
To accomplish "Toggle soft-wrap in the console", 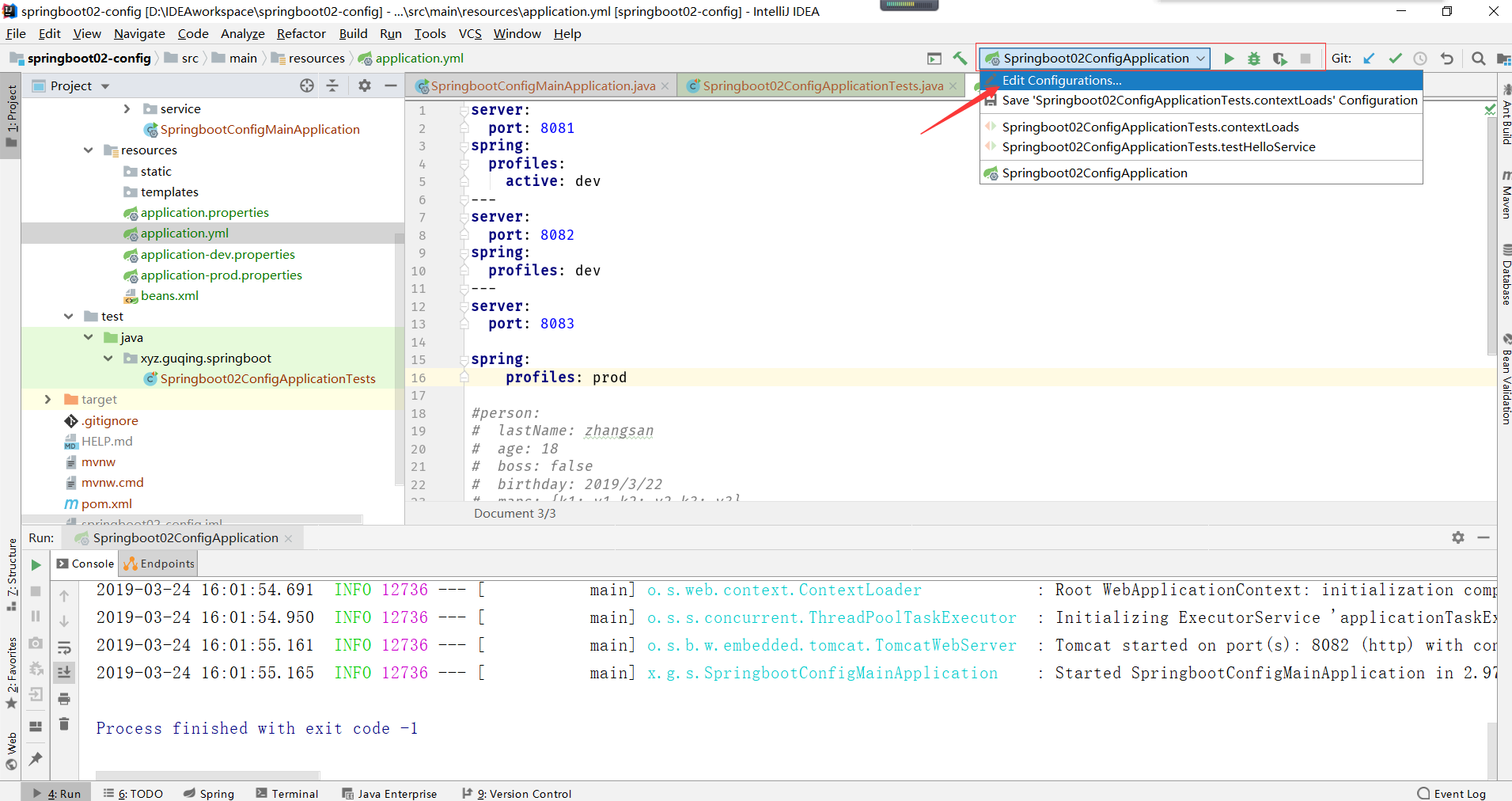I will (x=64, y=648).
